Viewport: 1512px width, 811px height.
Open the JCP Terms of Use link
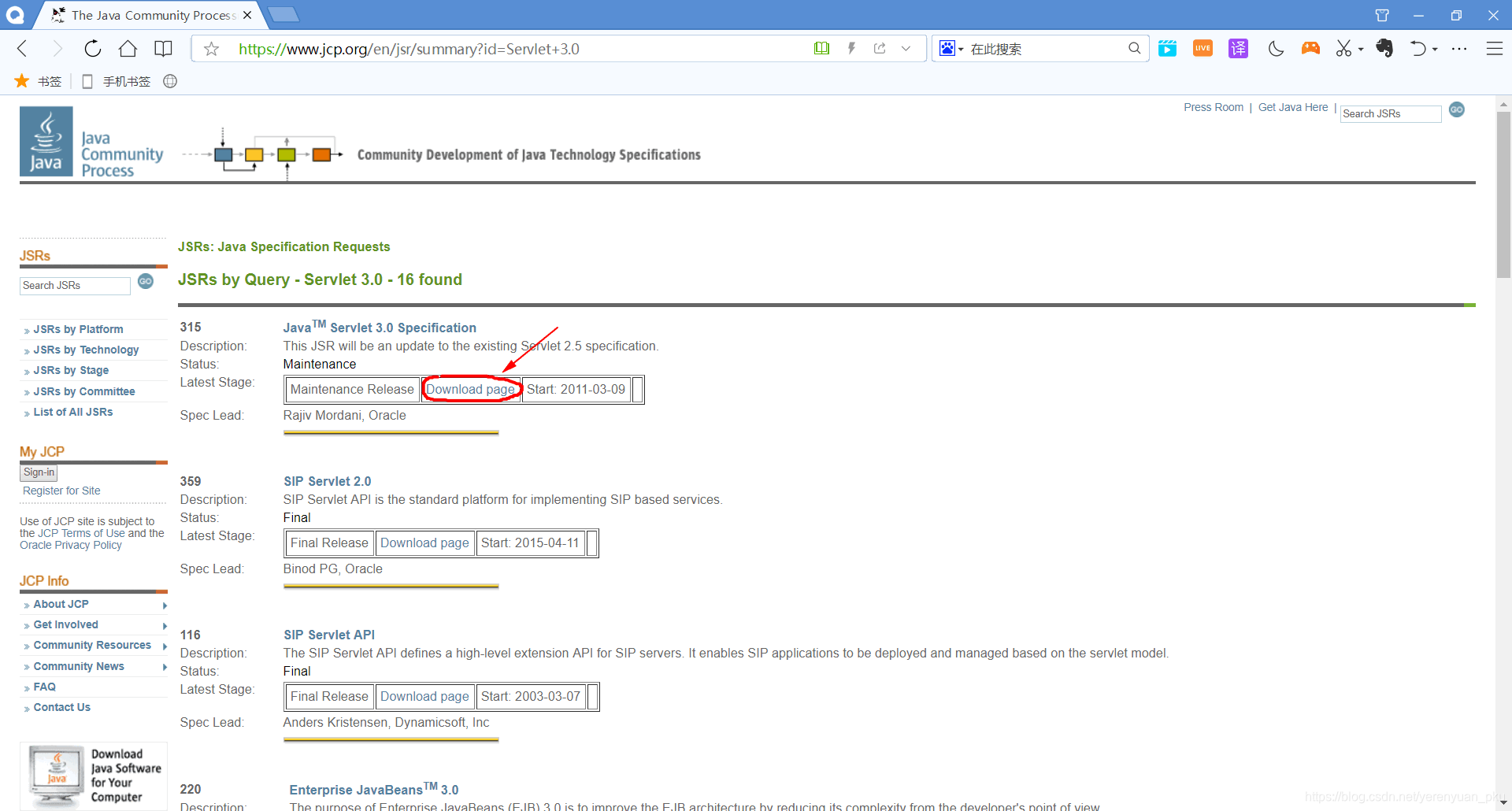[x=82, y=533]
